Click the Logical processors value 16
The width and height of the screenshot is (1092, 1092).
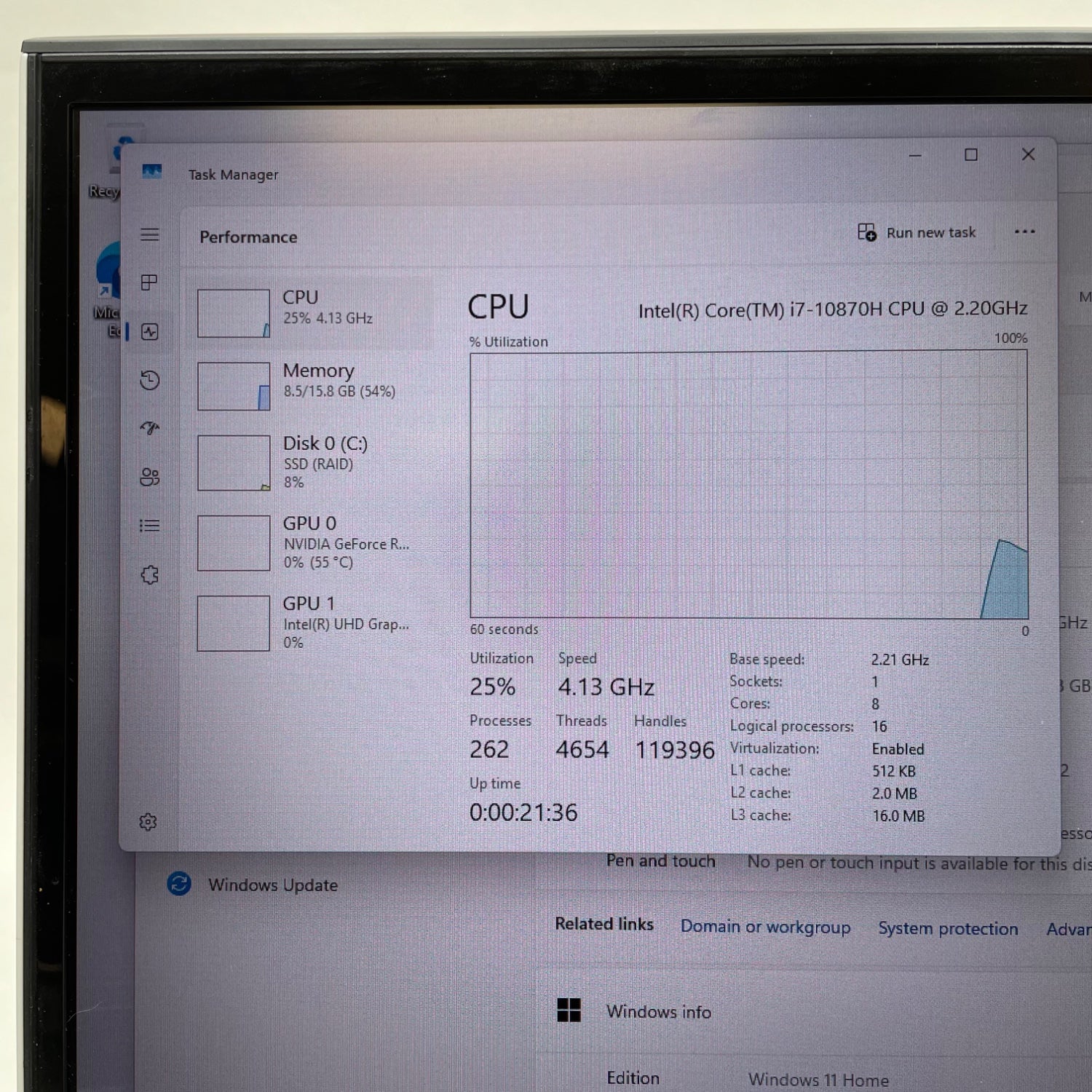(879, 727)
